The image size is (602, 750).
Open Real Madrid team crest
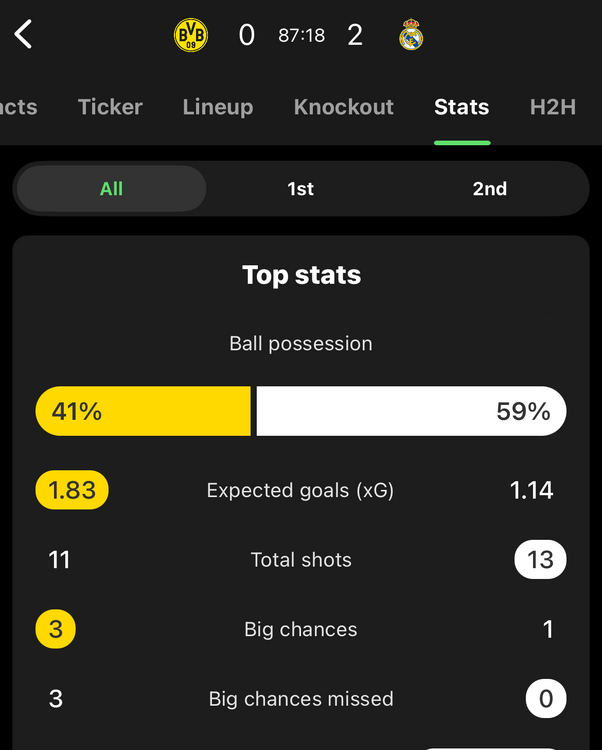pyautogui.click(x=411, y=36)
